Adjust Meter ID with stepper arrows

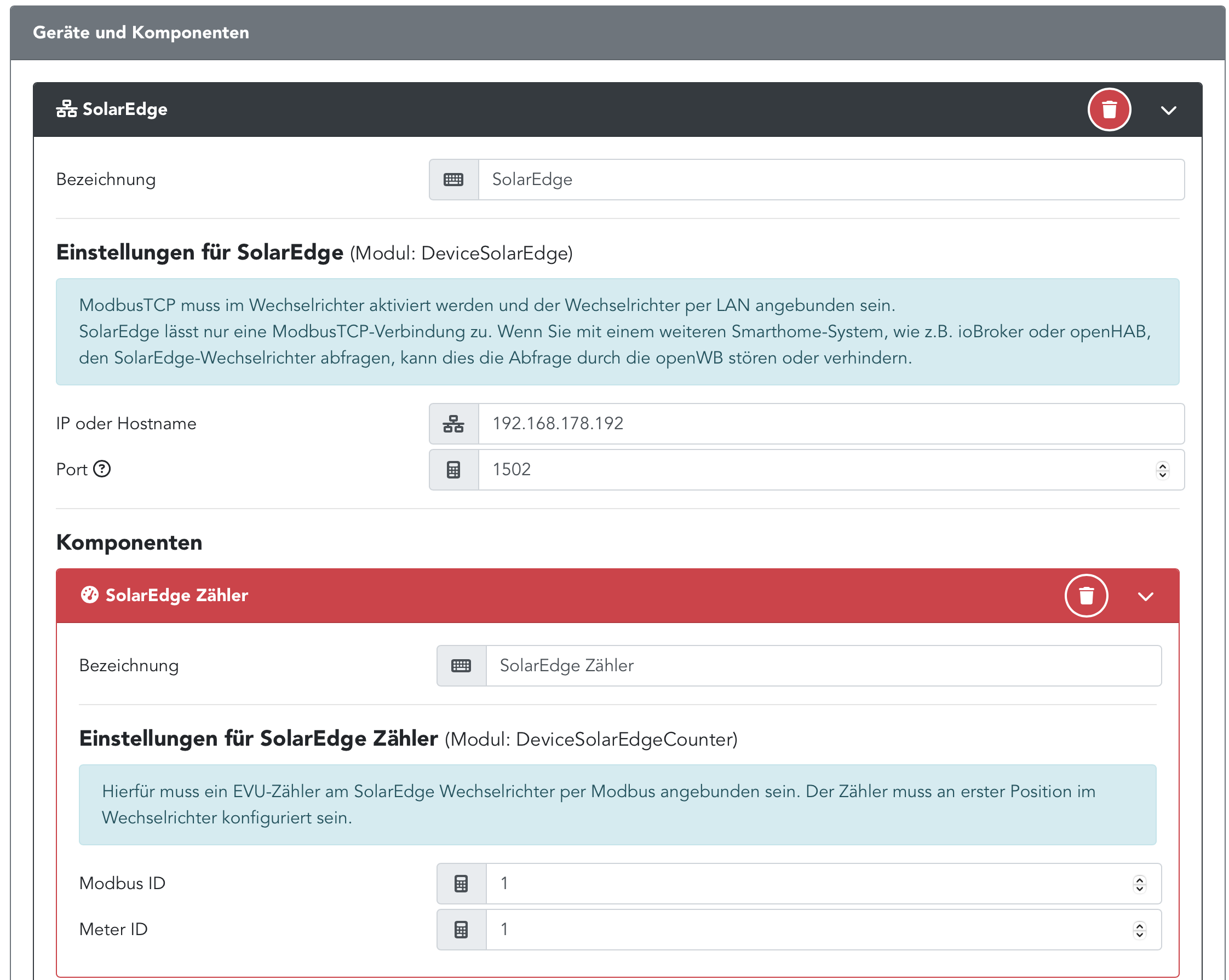point(1139,930)
